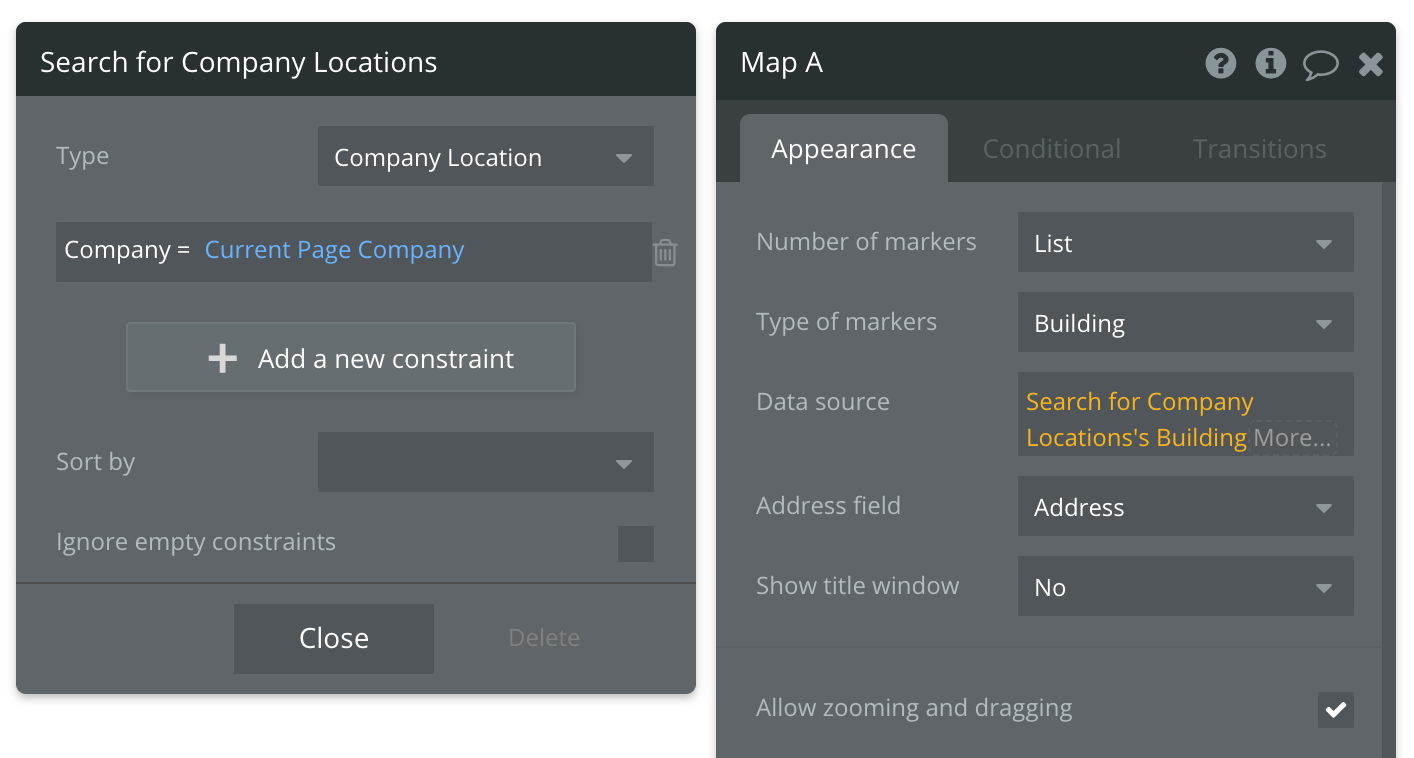Open the Address field dropdown

[x=1185, y=507]
